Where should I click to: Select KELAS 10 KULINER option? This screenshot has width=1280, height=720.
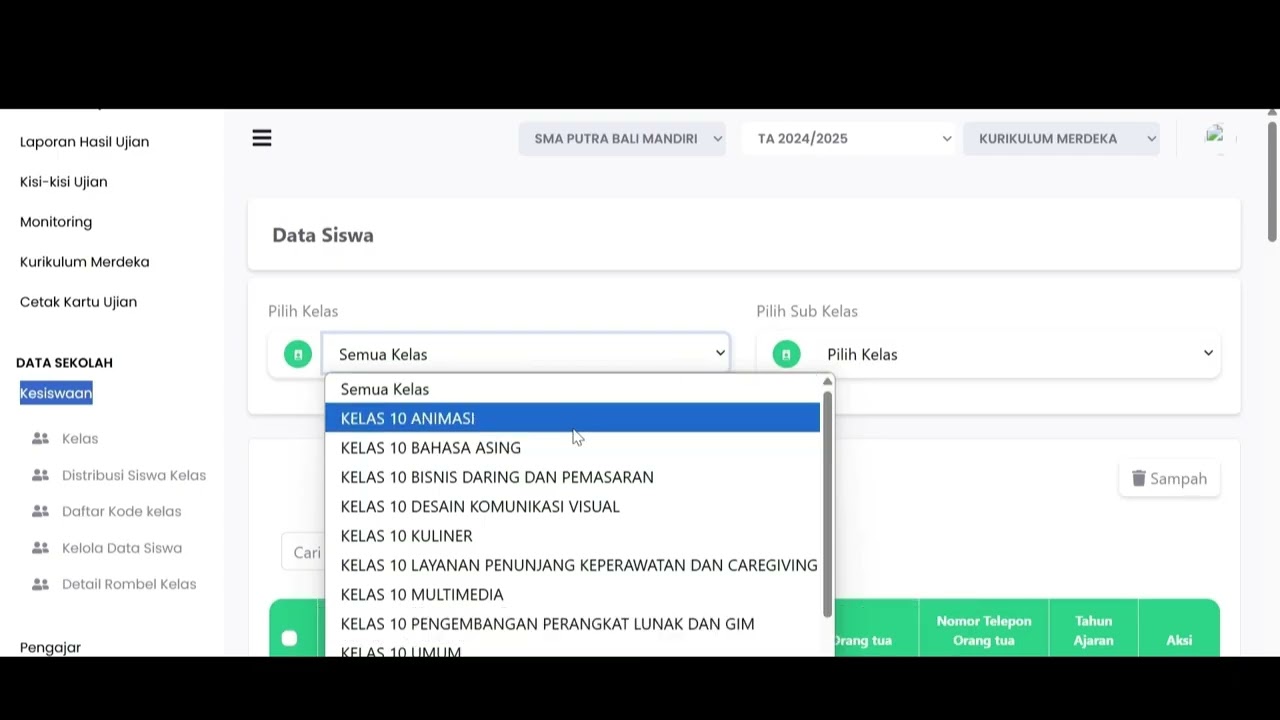[x=572, y=535]
